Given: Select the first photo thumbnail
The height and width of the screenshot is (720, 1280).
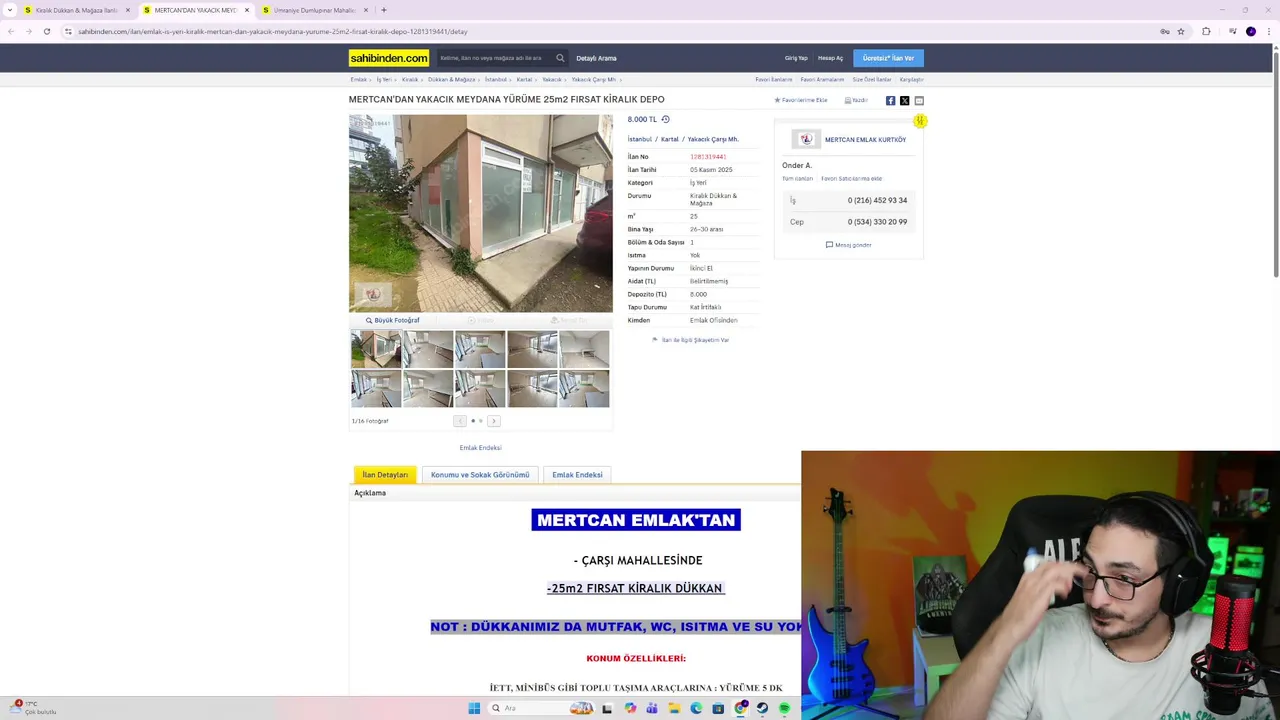Looking at the screenshot, I should tap(376, 350).
